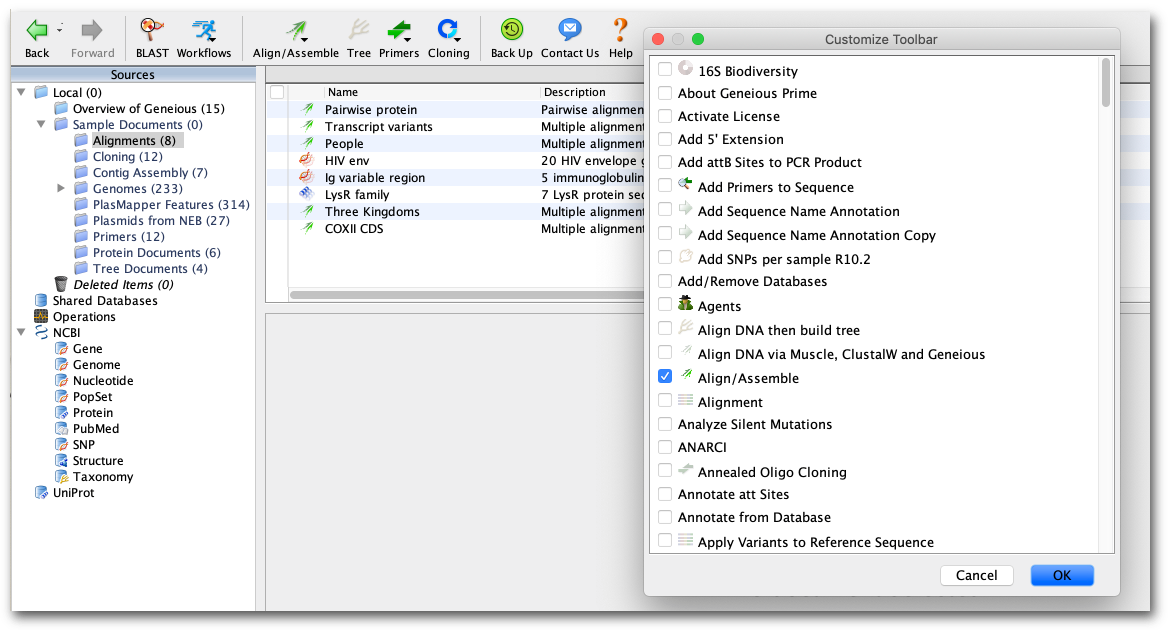
Task: Select the Pairwise protein document row
Action: coord(455,109)
